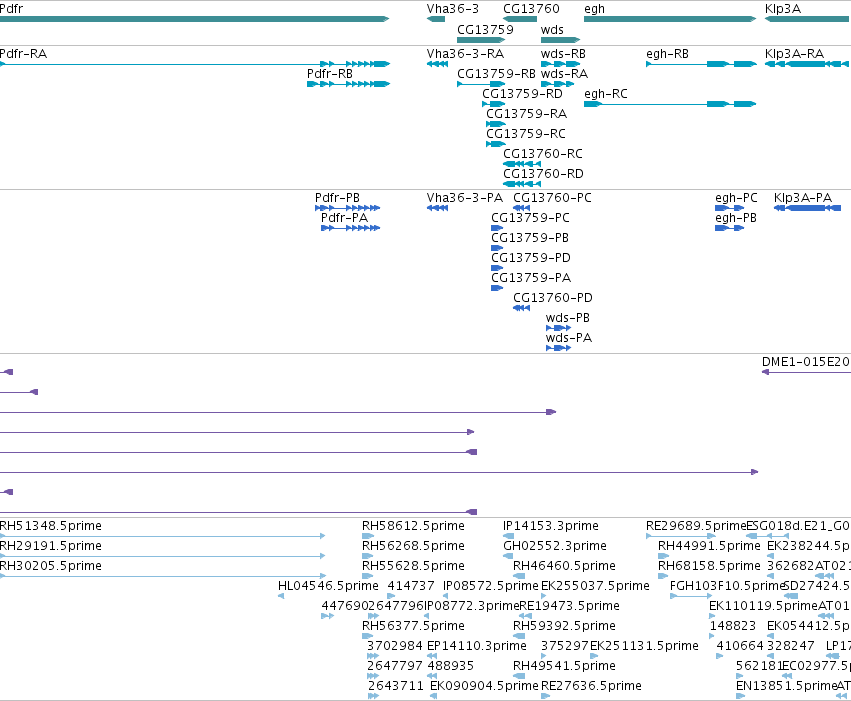Click the RH46460.5prime EST label

coord(564,566)
